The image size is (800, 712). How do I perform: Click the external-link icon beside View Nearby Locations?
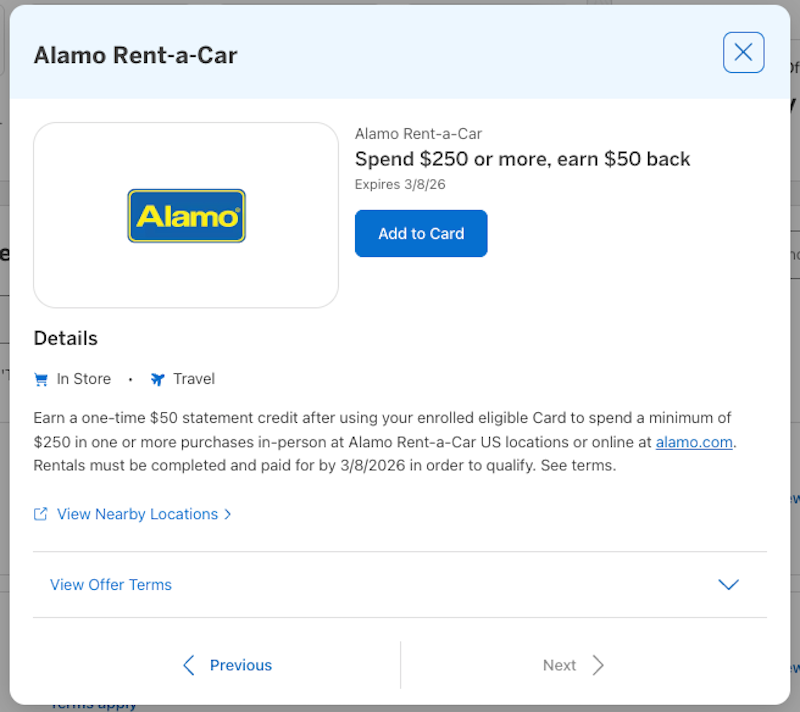40,513
